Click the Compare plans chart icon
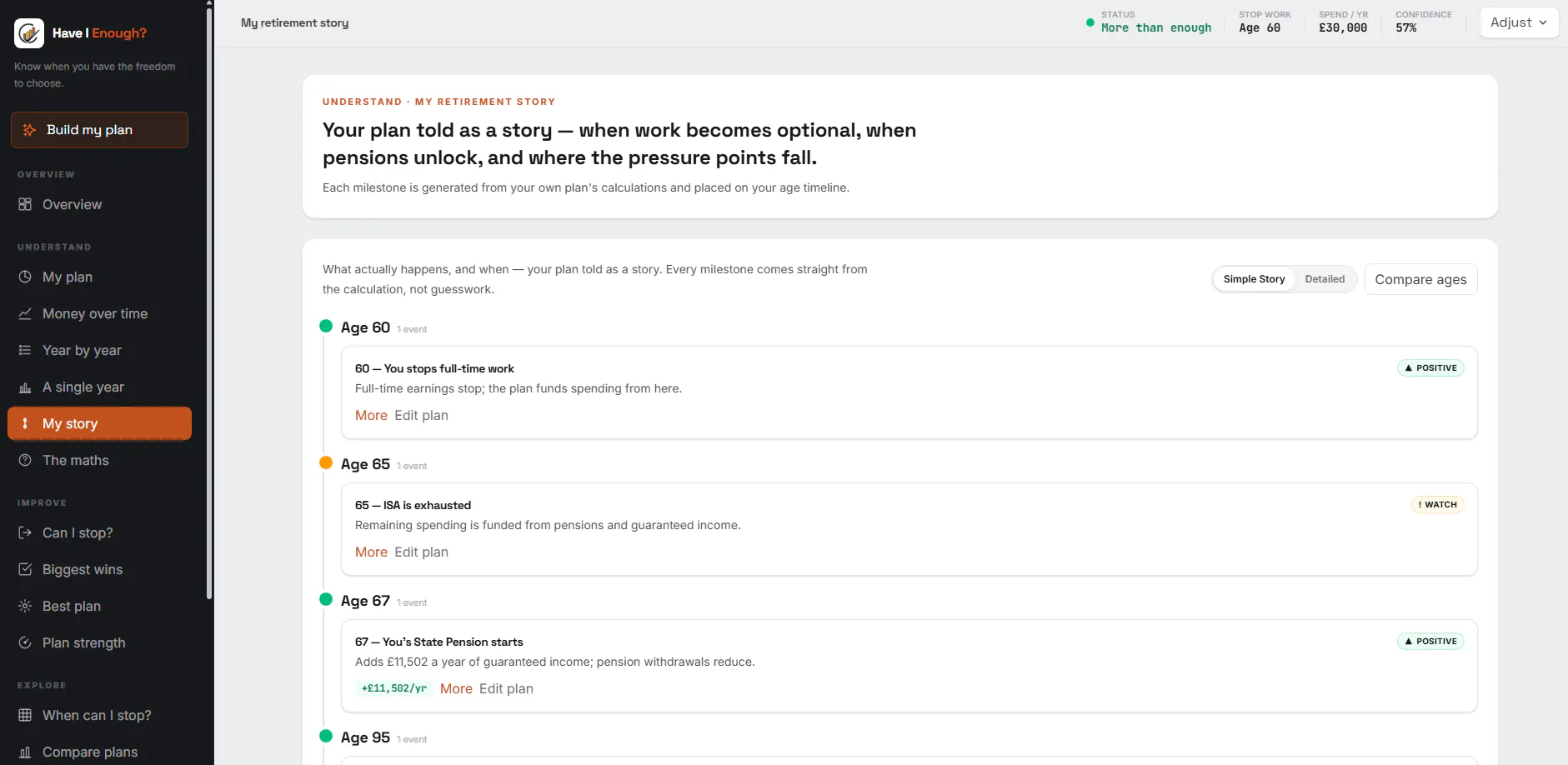 [25, 752]
